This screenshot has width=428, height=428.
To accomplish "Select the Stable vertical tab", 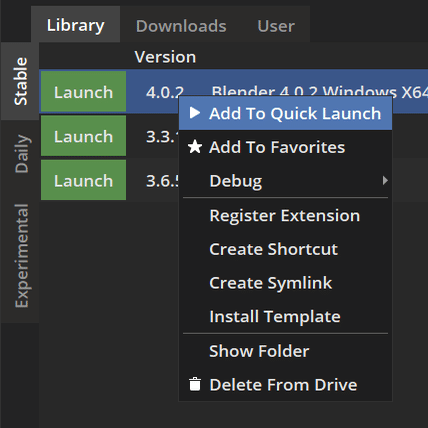I will [x=20, y=81].
